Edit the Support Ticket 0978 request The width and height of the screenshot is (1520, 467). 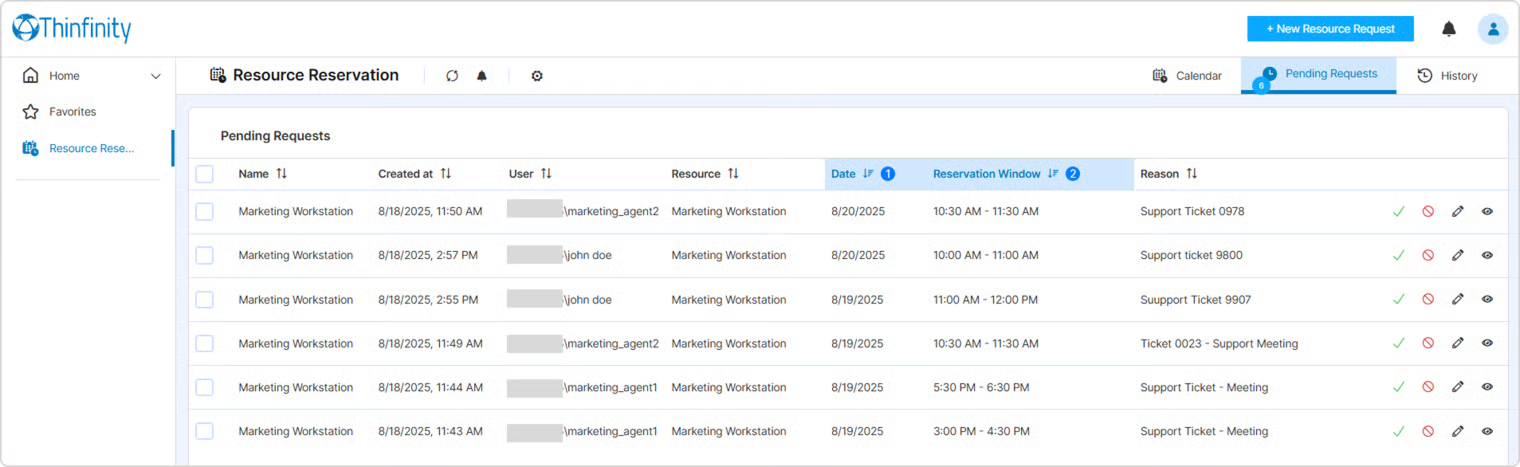(1458, 212)
